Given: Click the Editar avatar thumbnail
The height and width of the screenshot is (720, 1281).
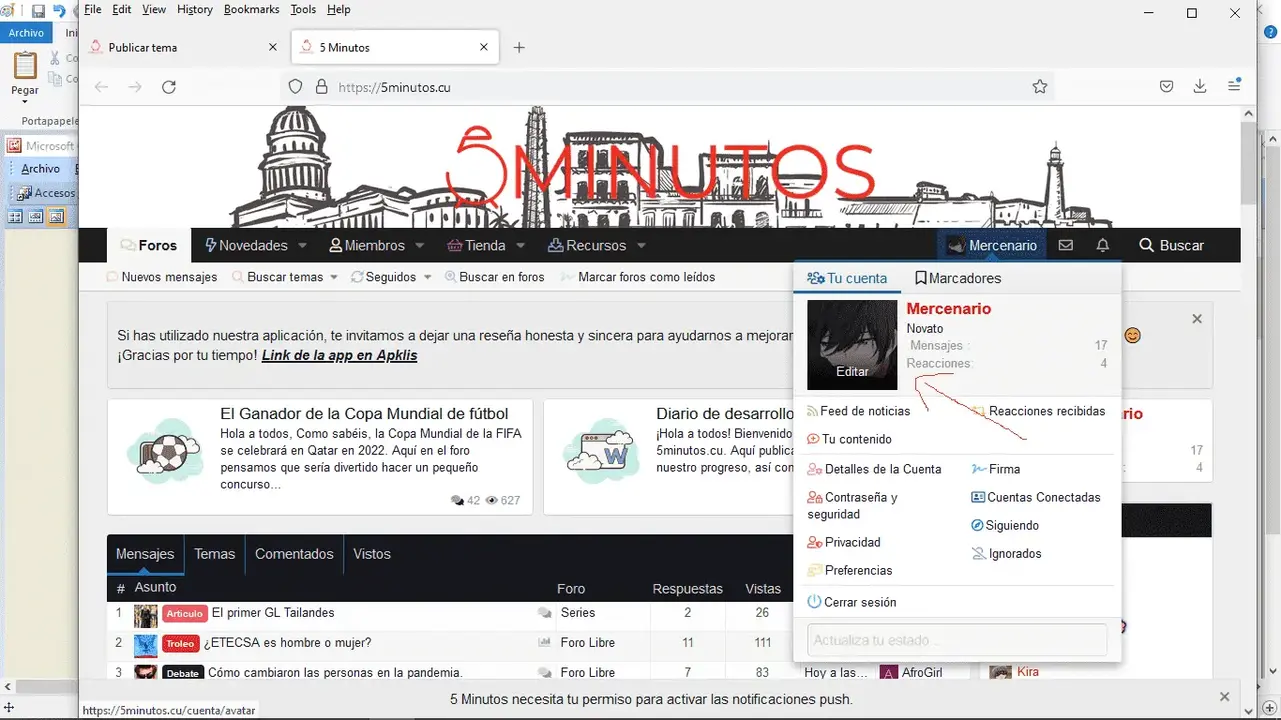Looking at the screenshot, I should click(x=852, y=344).
